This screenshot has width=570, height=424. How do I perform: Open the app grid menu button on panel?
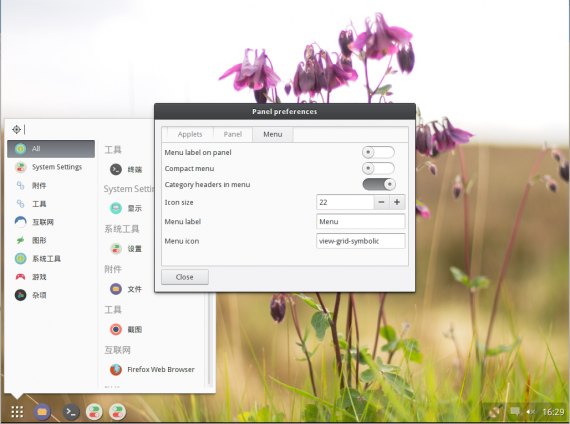(x=17, y=411)
